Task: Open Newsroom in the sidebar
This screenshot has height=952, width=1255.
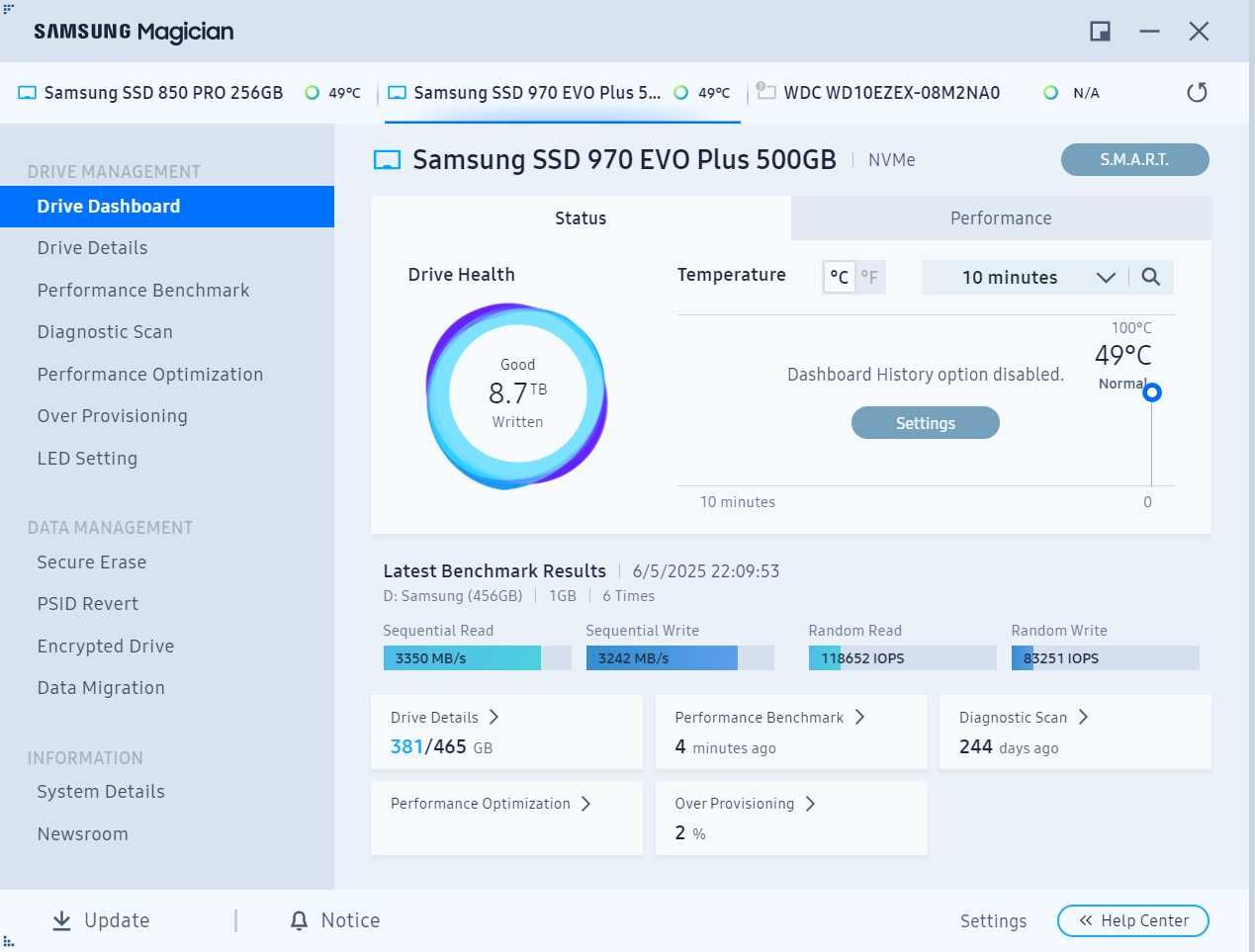Action: point(83,834)
